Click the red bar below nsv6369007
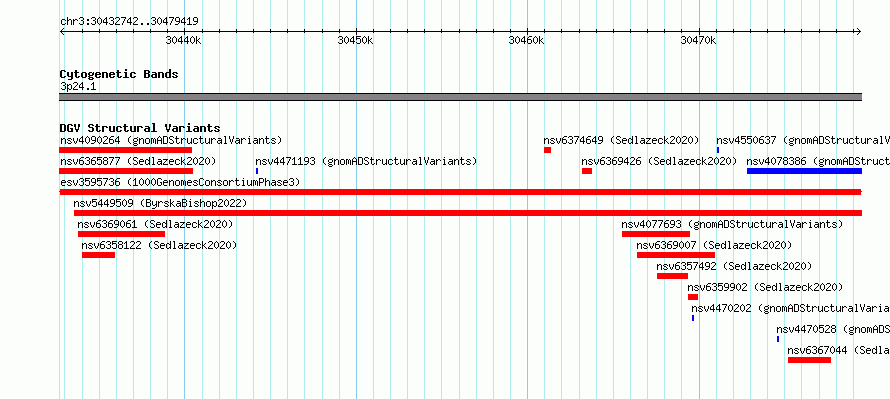 pyautogui.click(x=675, y=255)
